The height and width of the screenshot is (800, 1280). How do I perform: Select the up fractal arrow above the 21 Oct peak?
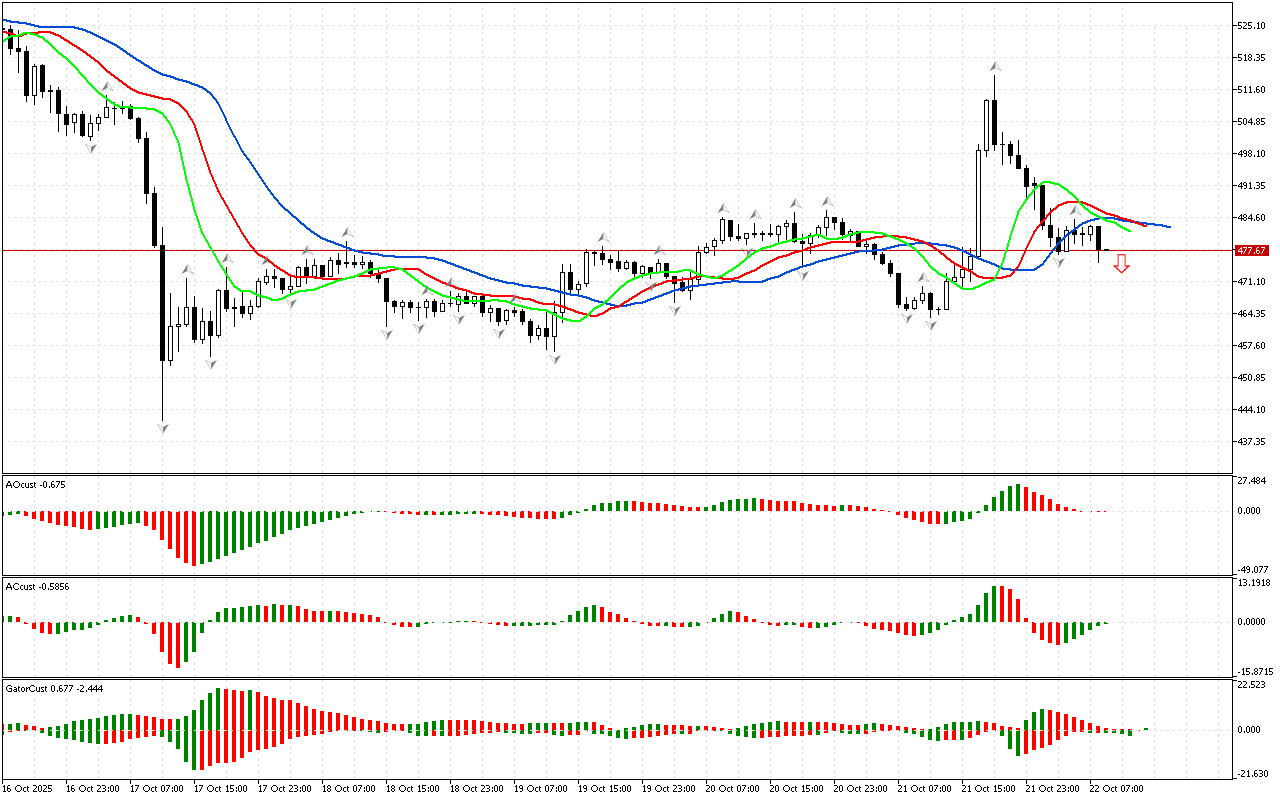pos(995,66)
